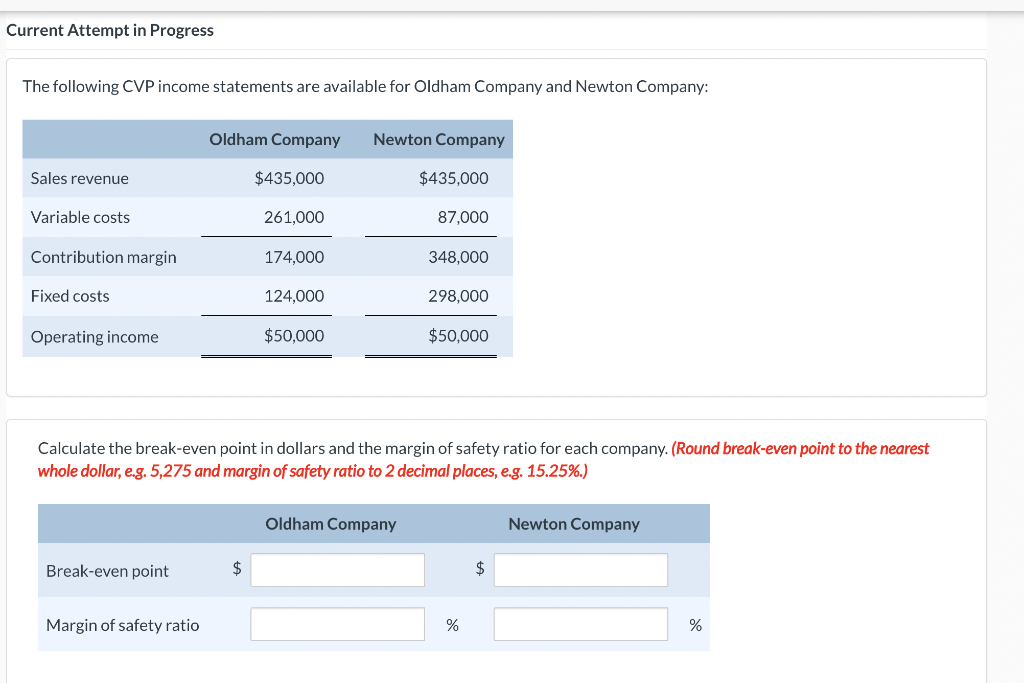This screenshot has height=683, width=1024.
Task: Click 'Oldham Company' header in answer table
Action: 330,524
